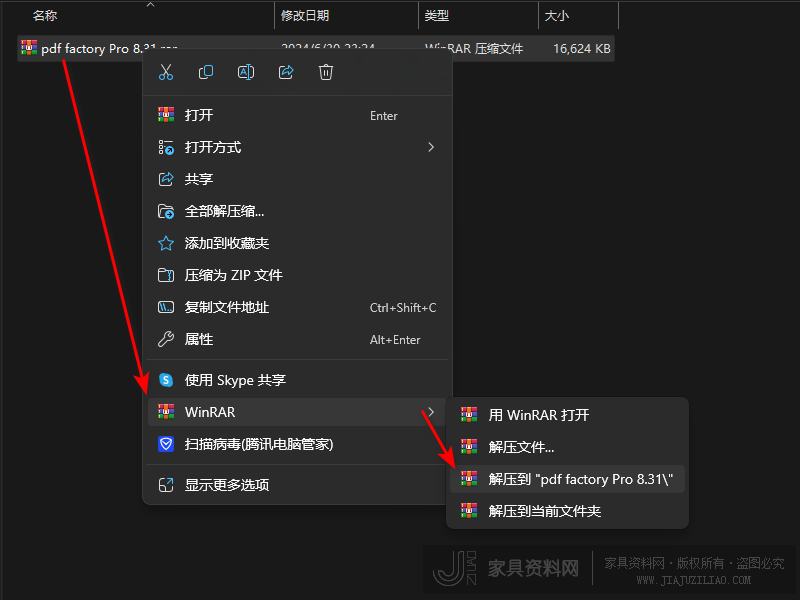The width and height of the screenshot is (800, 600).
Task: Click the Copy icon in context menu
Action: 206,72
